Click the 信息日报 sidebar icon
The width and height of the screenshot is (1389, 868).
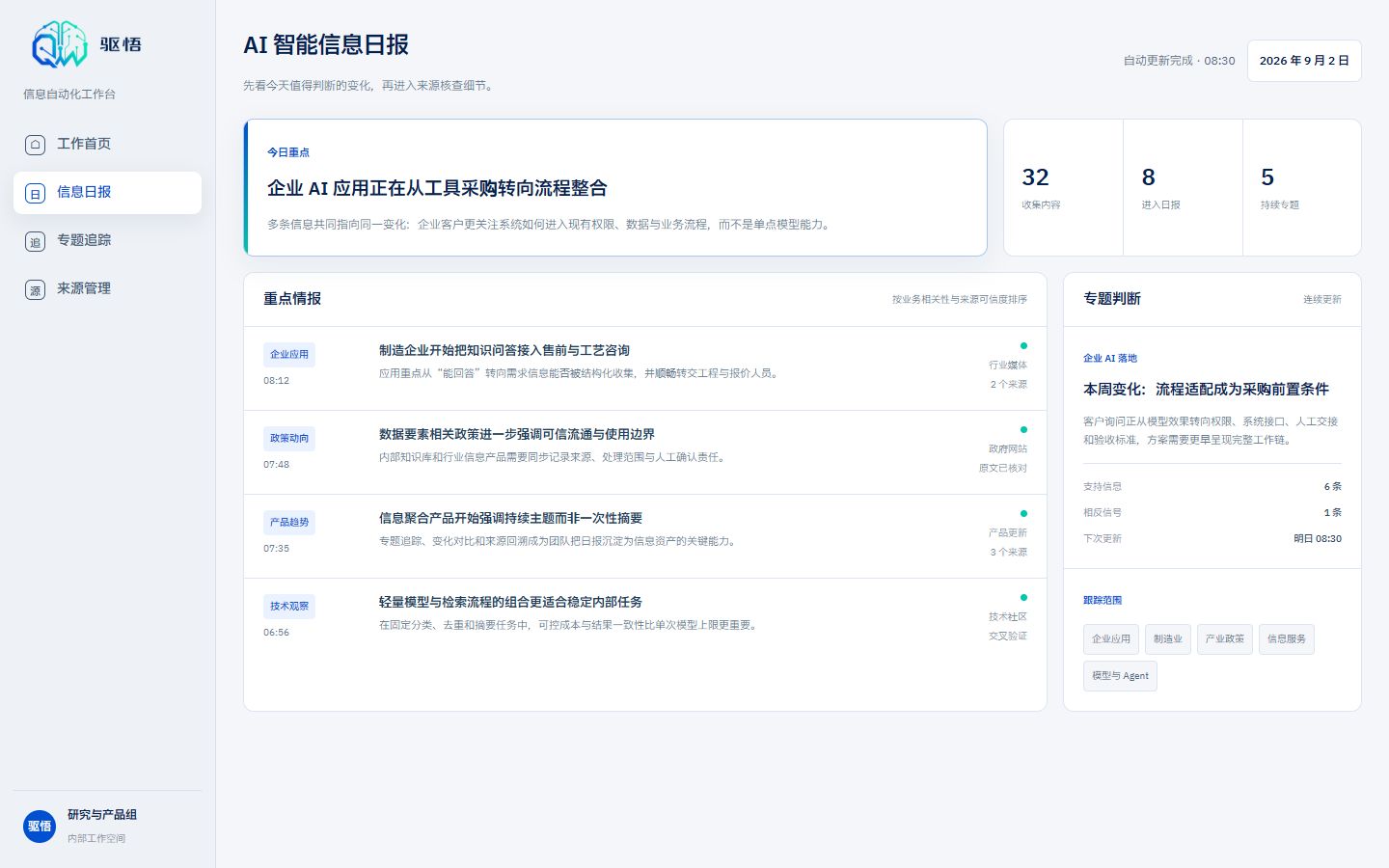pos(35,193)
